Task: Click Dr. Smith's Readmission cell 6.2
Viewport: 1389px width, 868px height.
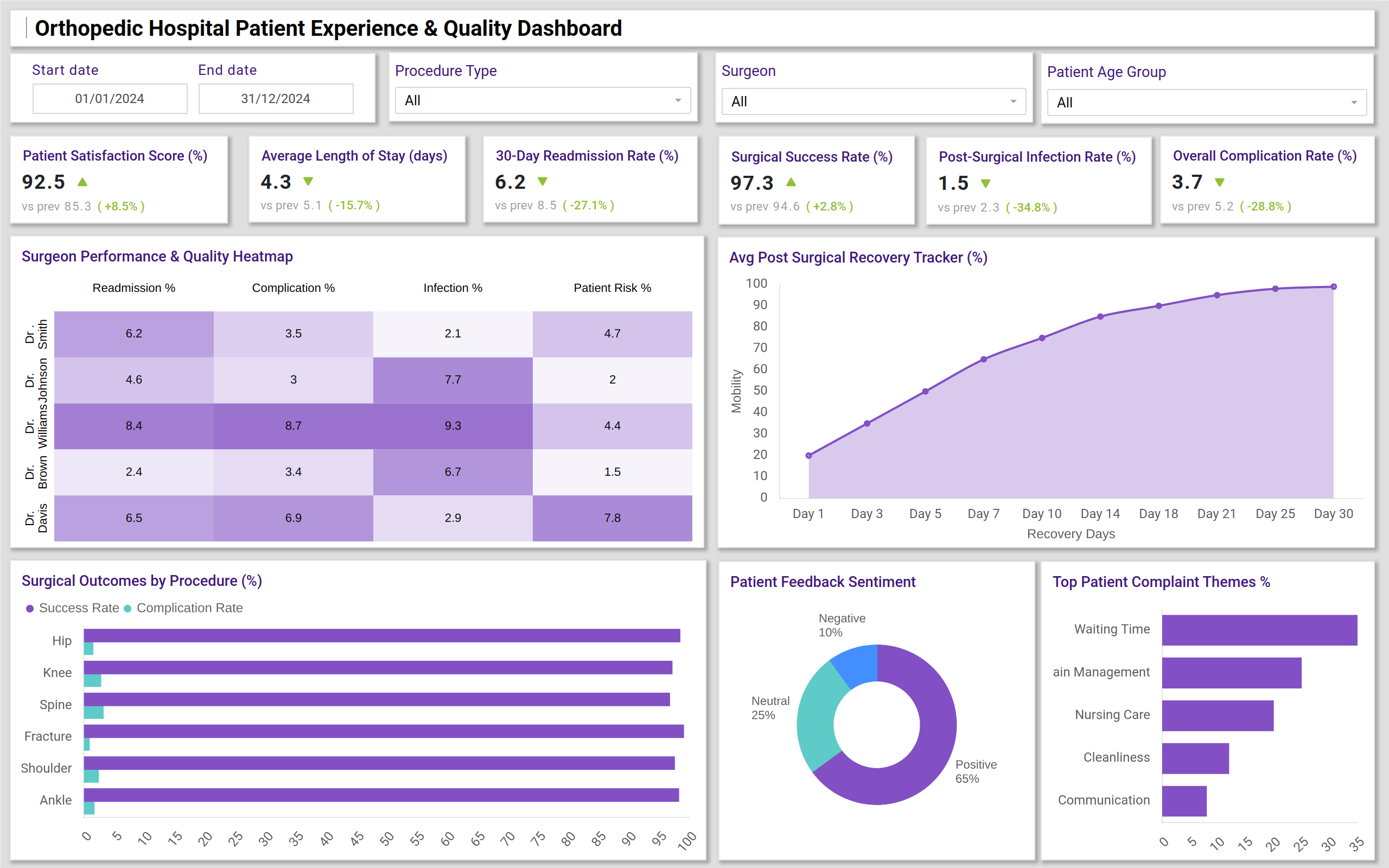Action: click(x=133, y=334)
